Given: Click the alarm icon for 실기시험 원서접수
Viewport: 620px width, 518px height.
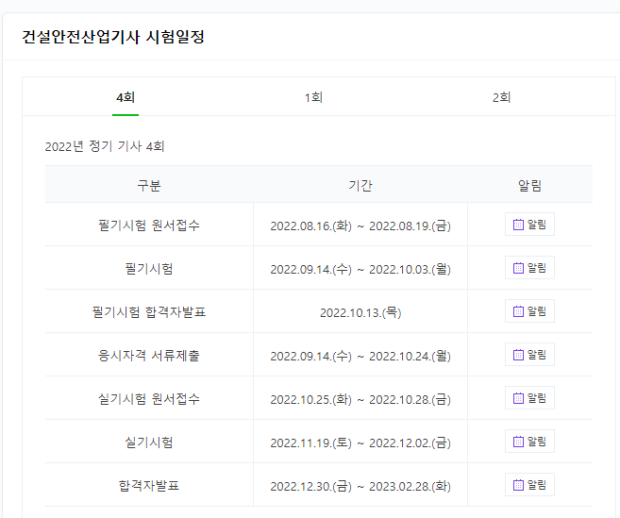Looking at the screenshot, I should [x=518, y=398].
